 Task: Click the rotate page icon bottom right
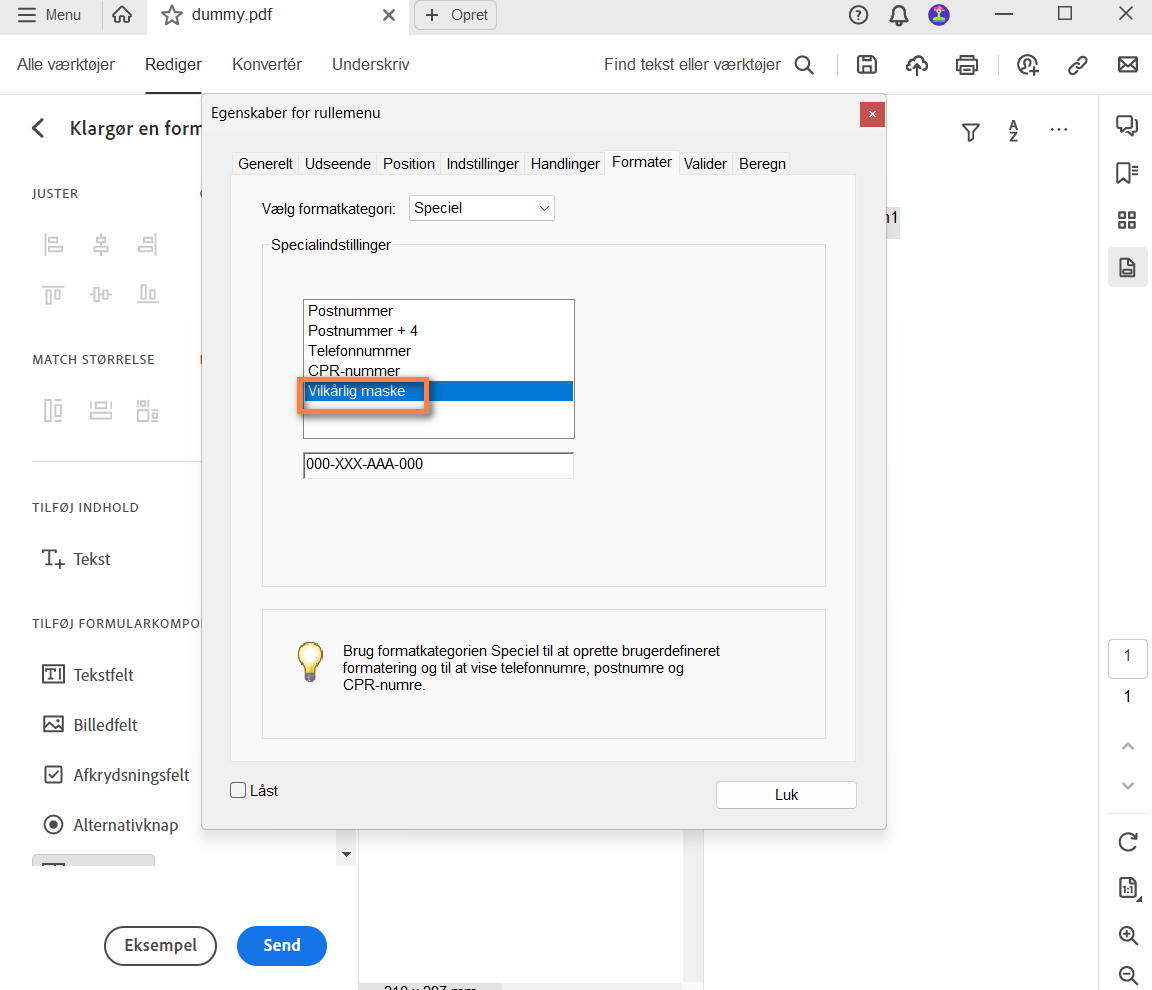(1127, 842)
